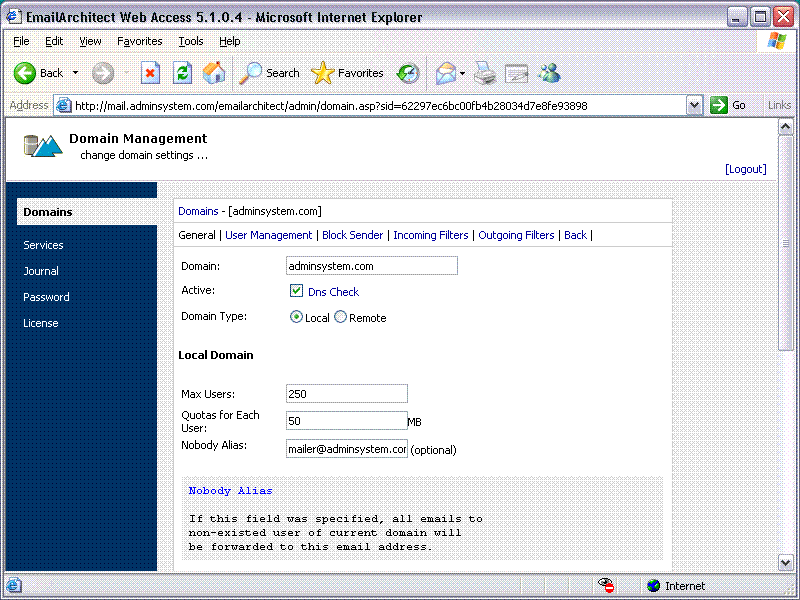Expand the Mail dropdown arrow
This screenshot has height=600, width=800.
462,73
